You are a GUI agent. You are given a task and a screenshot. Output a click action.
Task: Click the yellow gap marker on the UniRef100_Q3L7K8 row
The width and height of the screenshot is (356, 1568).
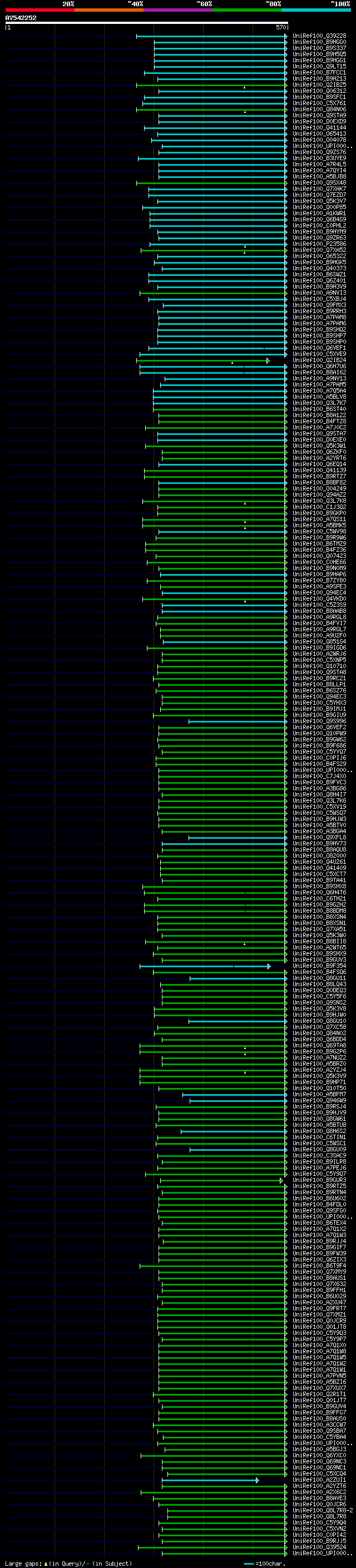(245, 503)
